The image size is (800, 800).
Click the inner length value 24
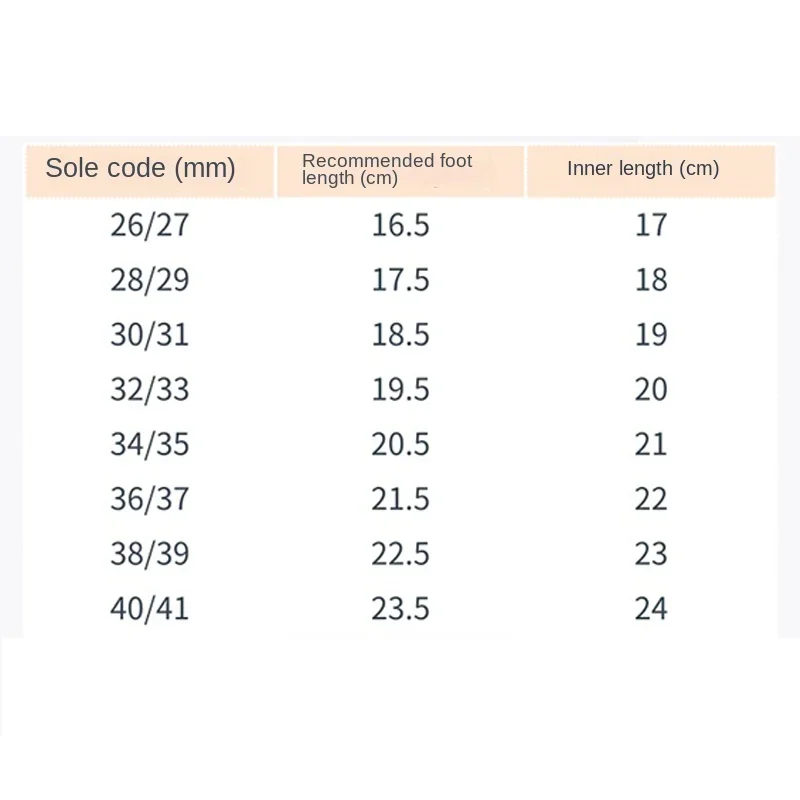click(651, 609)
